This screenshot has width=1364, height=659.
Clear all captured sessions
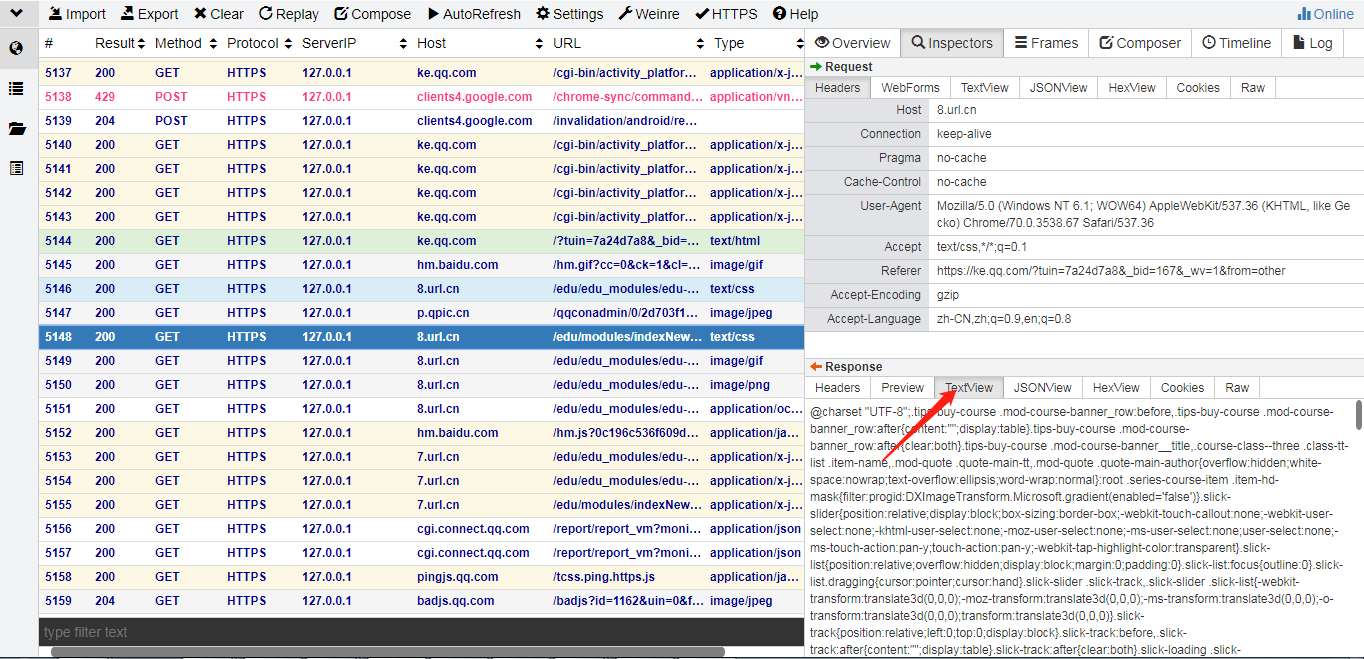click(218, 14)
